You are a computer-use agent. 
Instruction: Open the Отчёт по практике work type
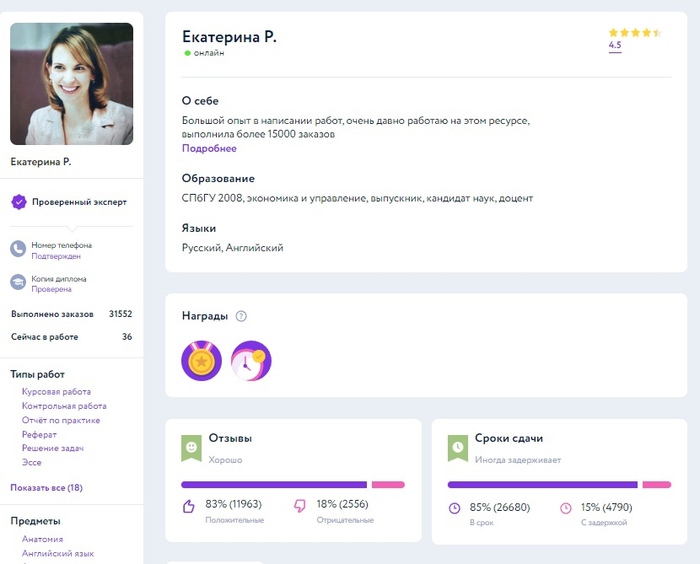point(61,420)
